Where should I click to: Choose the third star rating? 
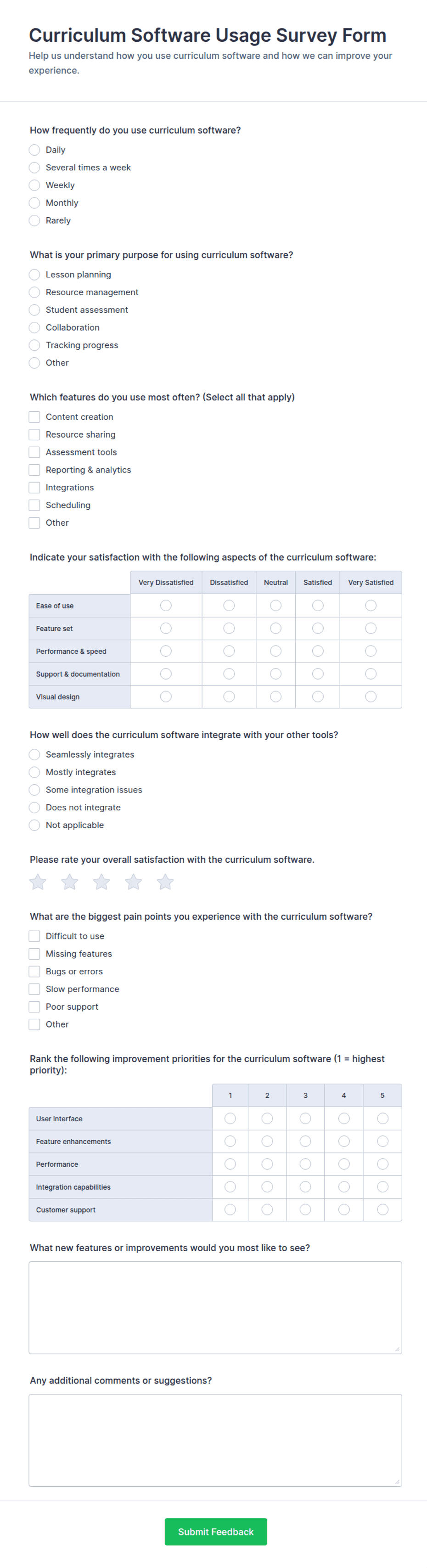101,882
